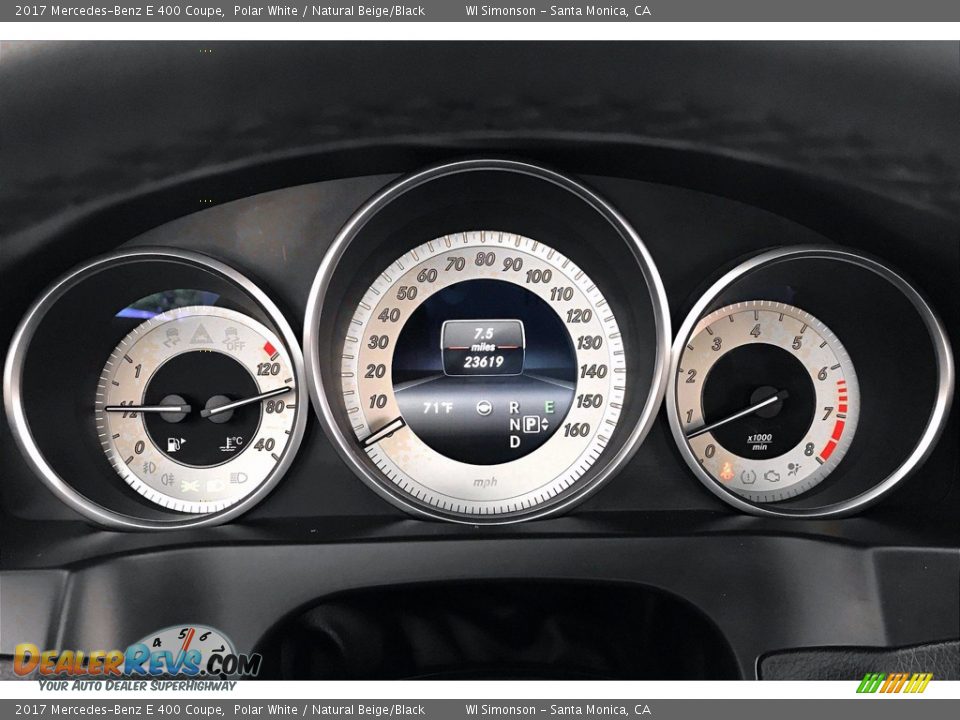
Task: Click the DealerRevs.com logo
Action: 138,659
